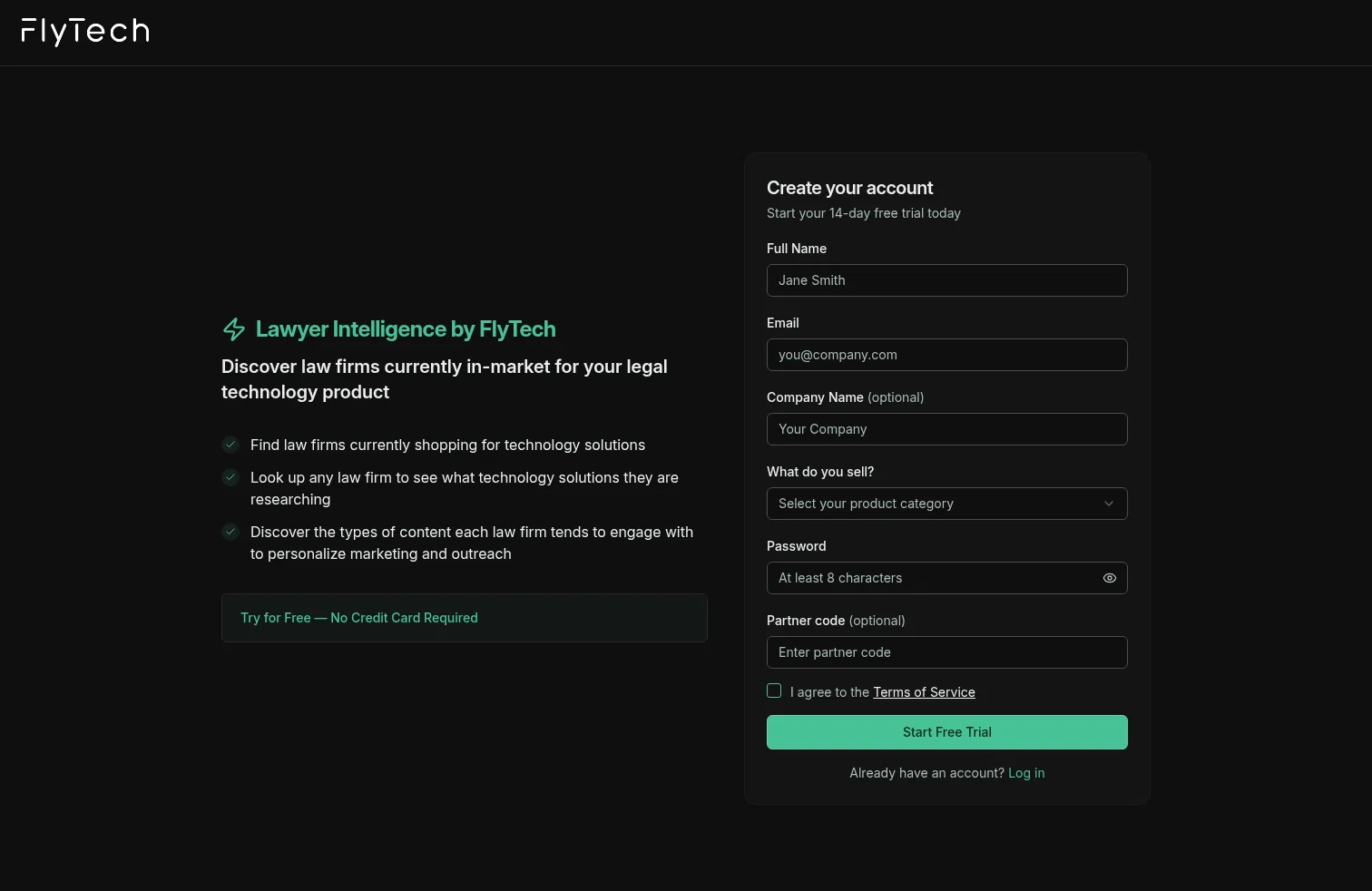Focus the Full Name input field
Screen dimensions: 1372x891
pos(946,280)
